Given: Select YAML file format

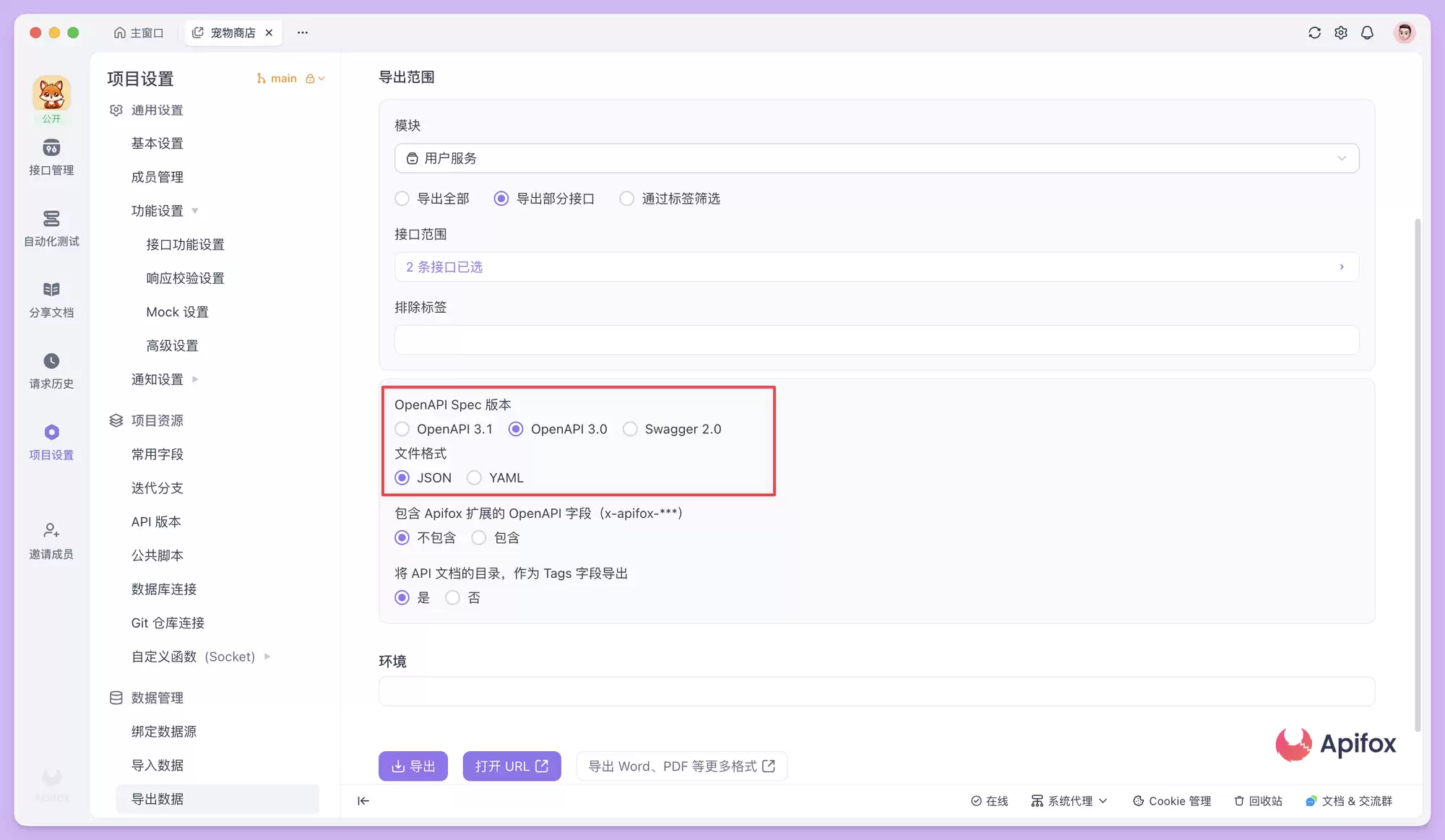Looking at the screenshot, I should pos(474,478).
